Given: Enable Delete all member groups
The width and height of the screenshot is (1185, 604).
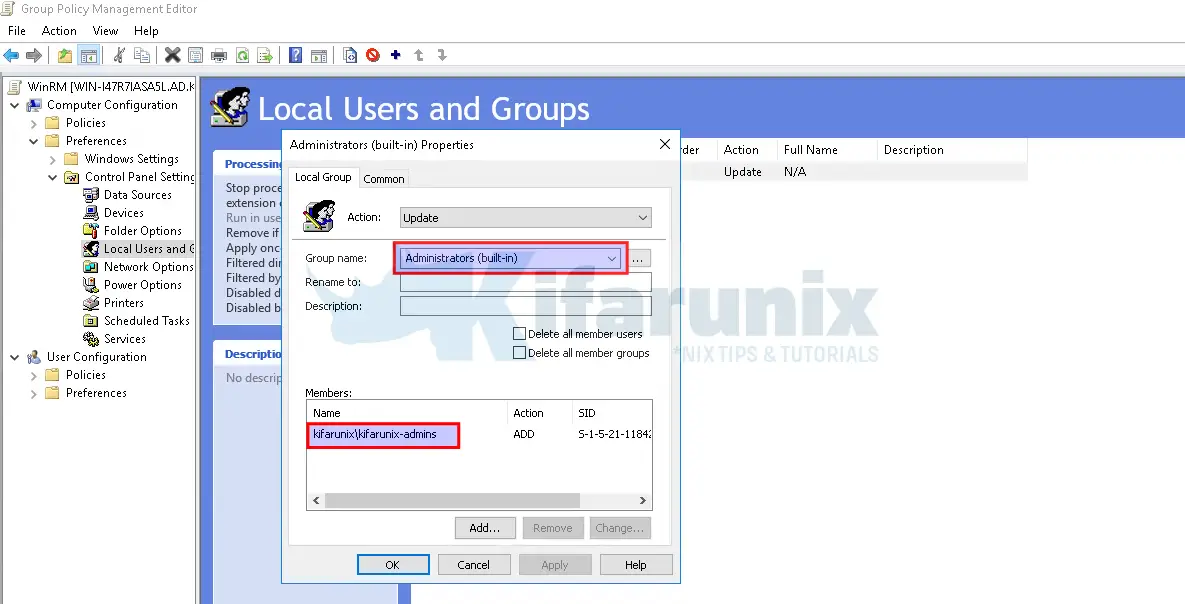Looking at the screenshot, I should (518, 352).
